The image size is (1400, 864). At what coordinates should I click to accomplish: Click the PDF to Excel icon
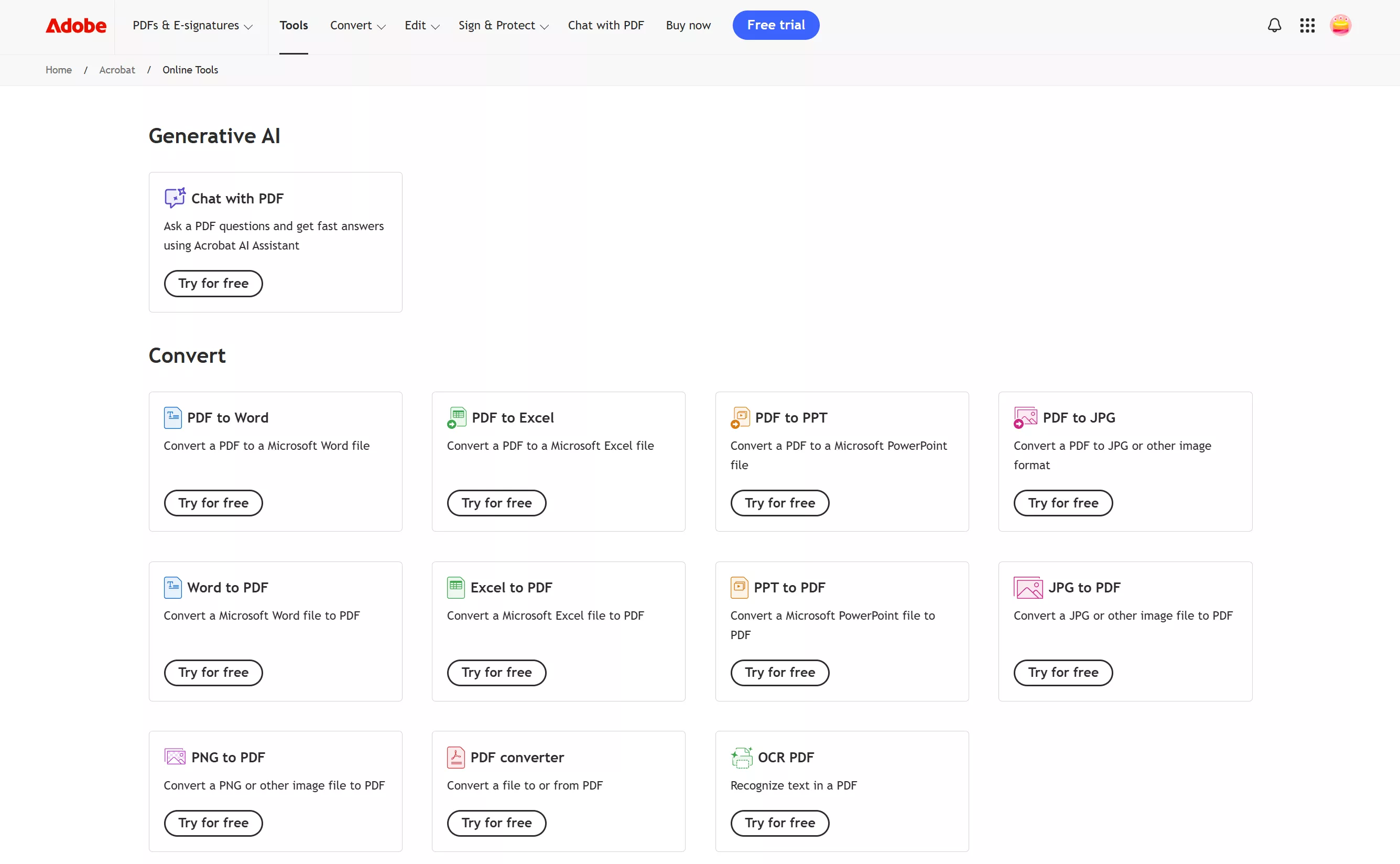click(x=457, y=418)
